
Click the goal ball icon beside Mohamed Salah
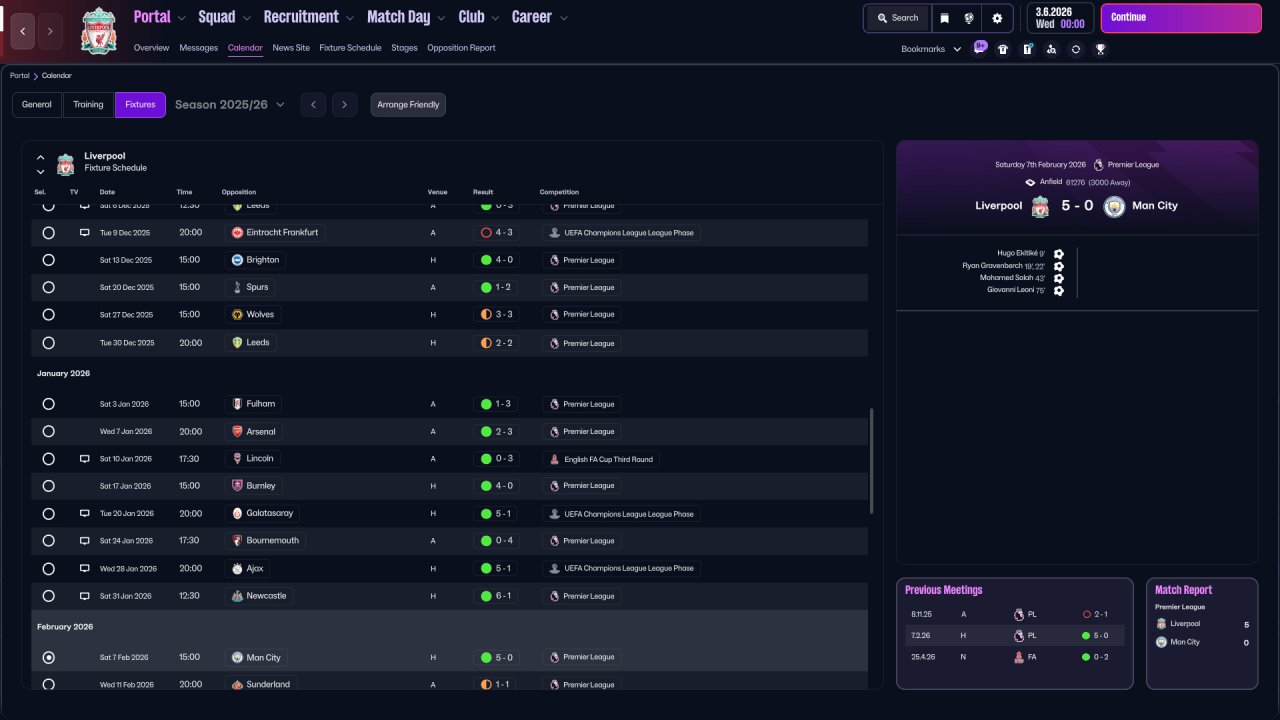pos(1058,278)
